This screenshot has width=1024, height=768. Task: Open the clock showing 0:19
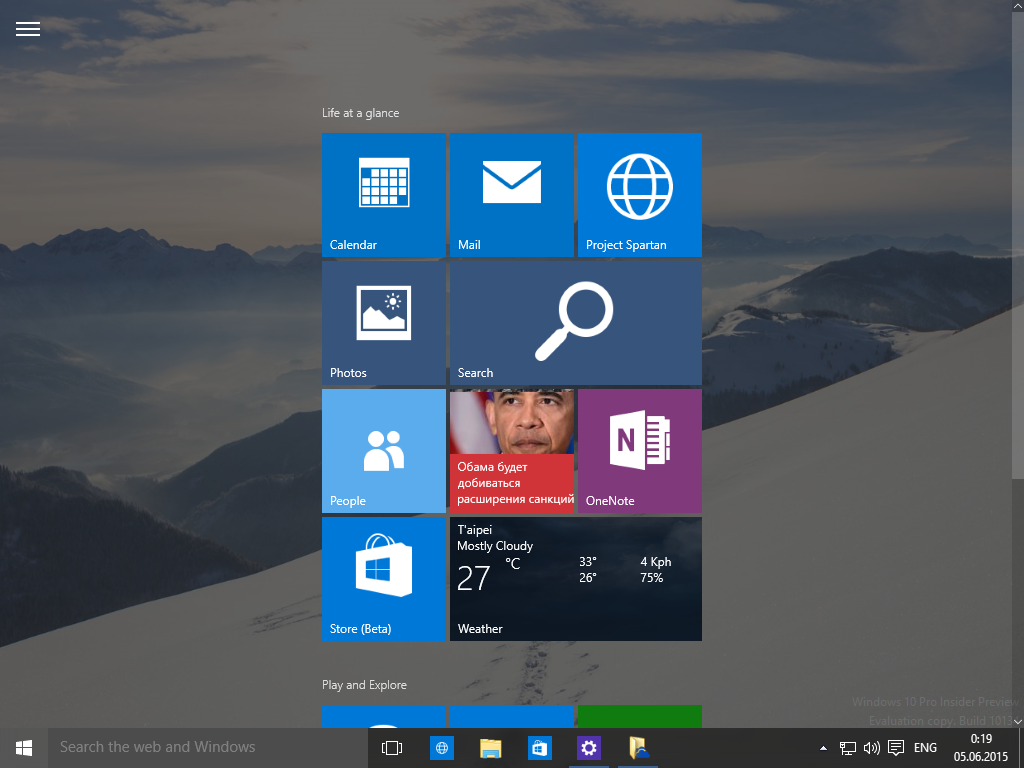pyautogui.click(x=981, y=748)
